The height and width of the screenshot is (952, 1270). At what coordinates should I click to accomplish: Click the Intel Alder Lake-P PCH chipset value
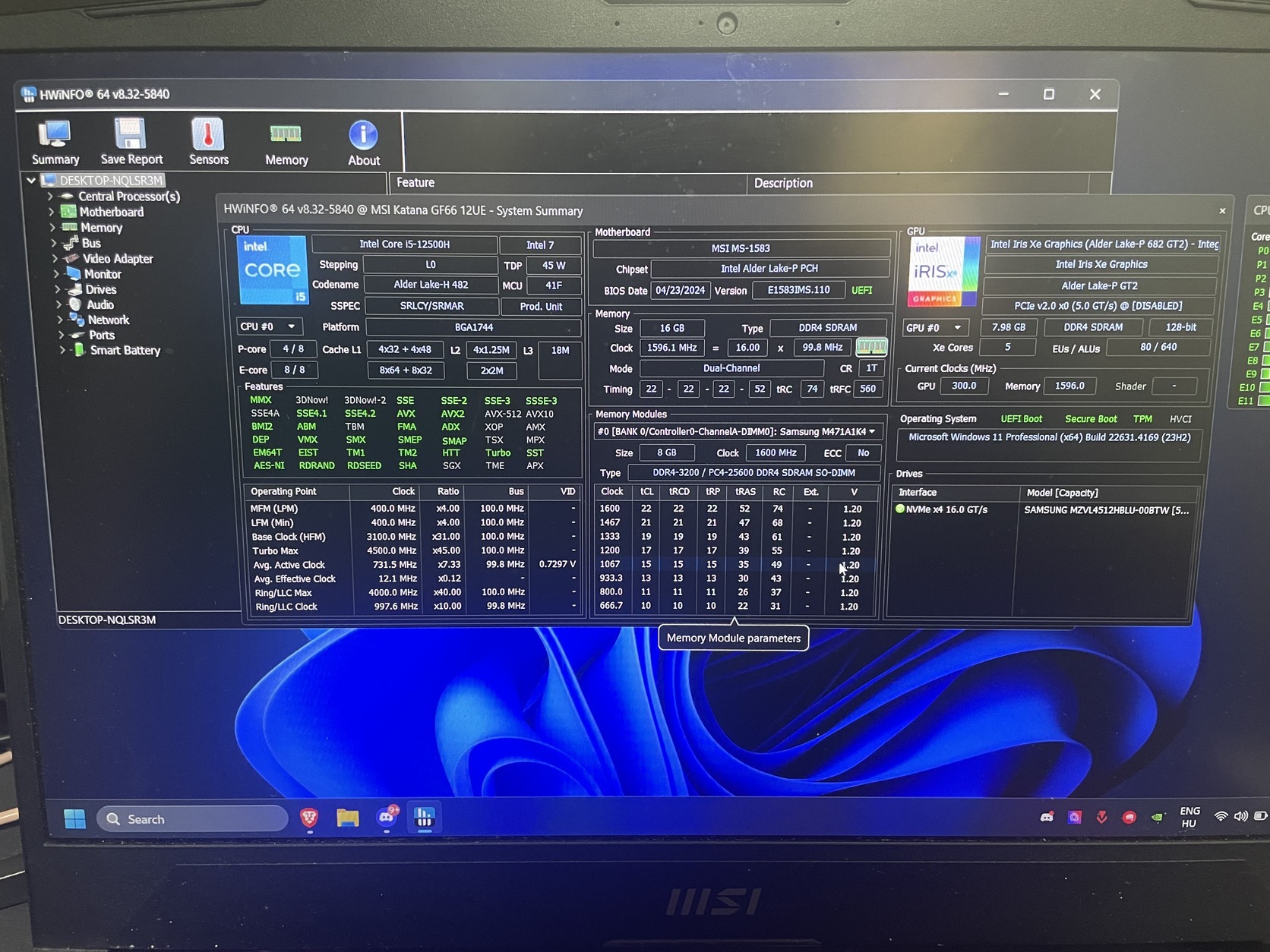769,269
